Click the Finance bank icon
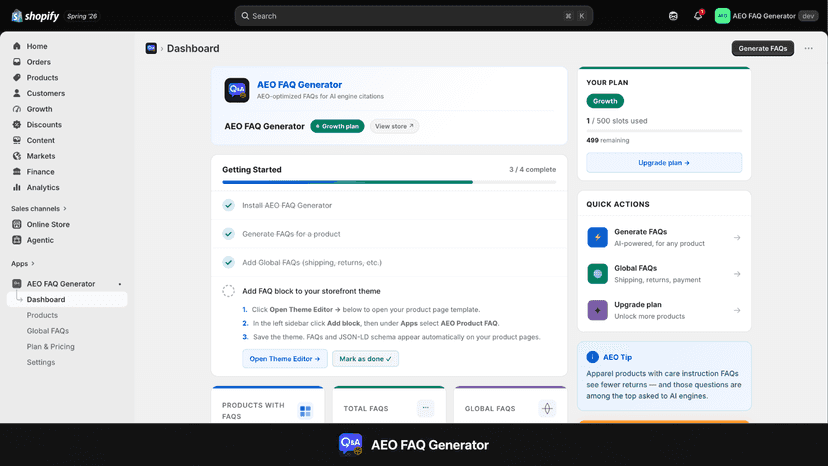Image resolution: width=828 pixels, height=466 pixels. coord(17,172)
